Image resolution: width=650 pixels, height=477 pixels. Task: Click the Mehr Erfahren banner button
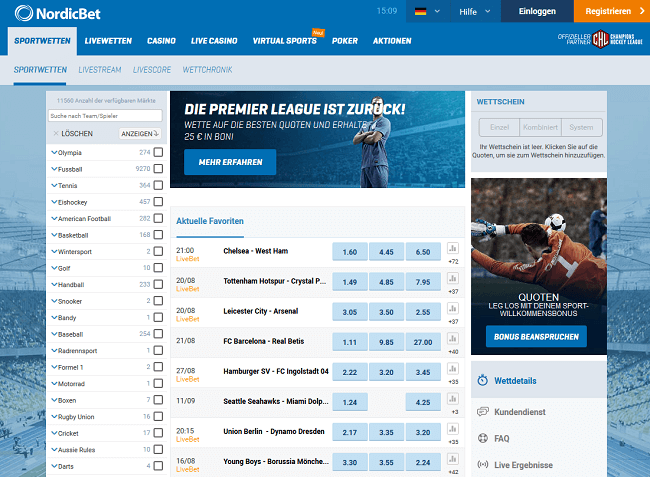pos(230,162)
